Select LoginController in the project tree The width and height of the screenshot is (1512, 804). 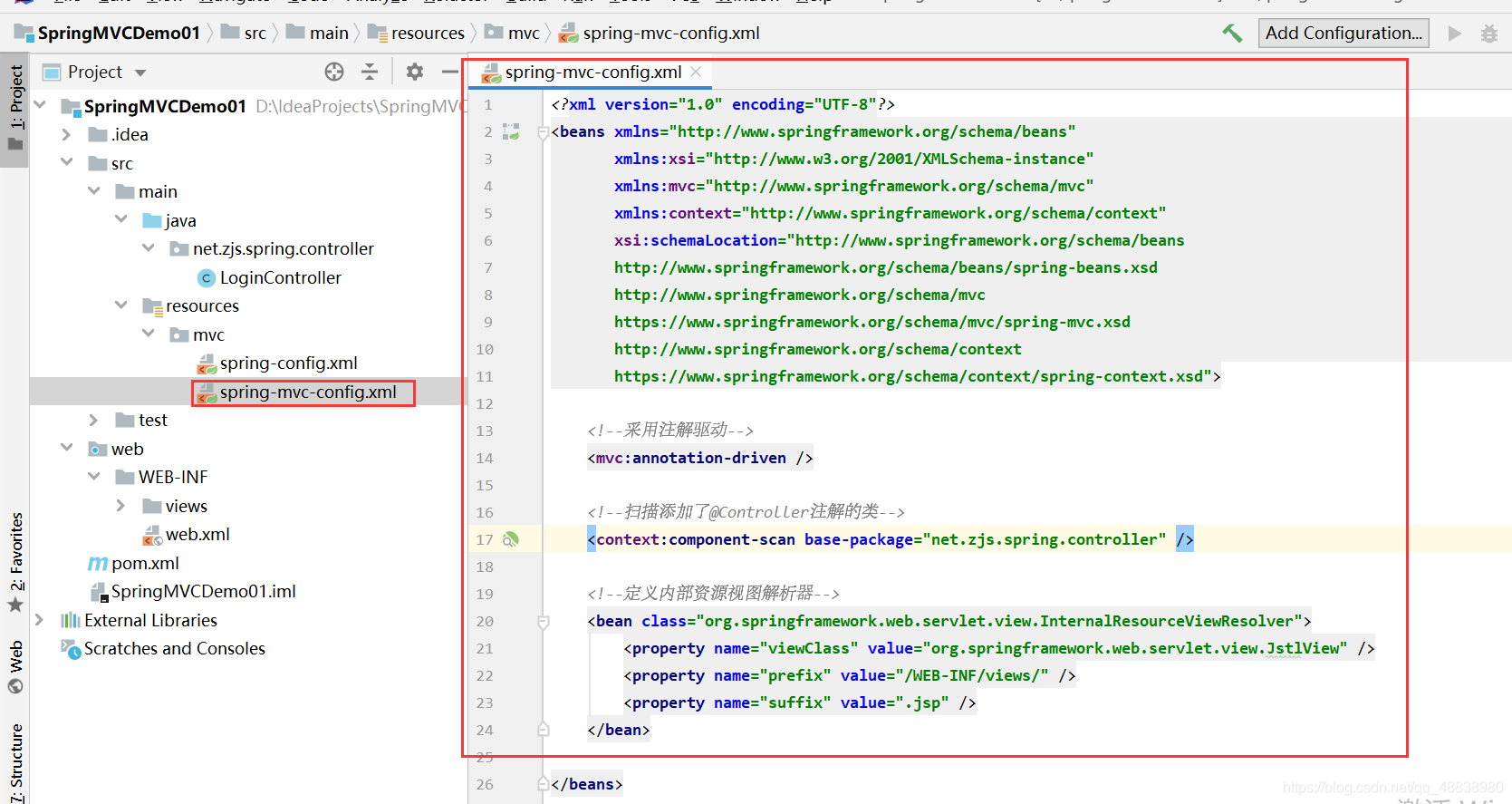click(x=281, y=278)
